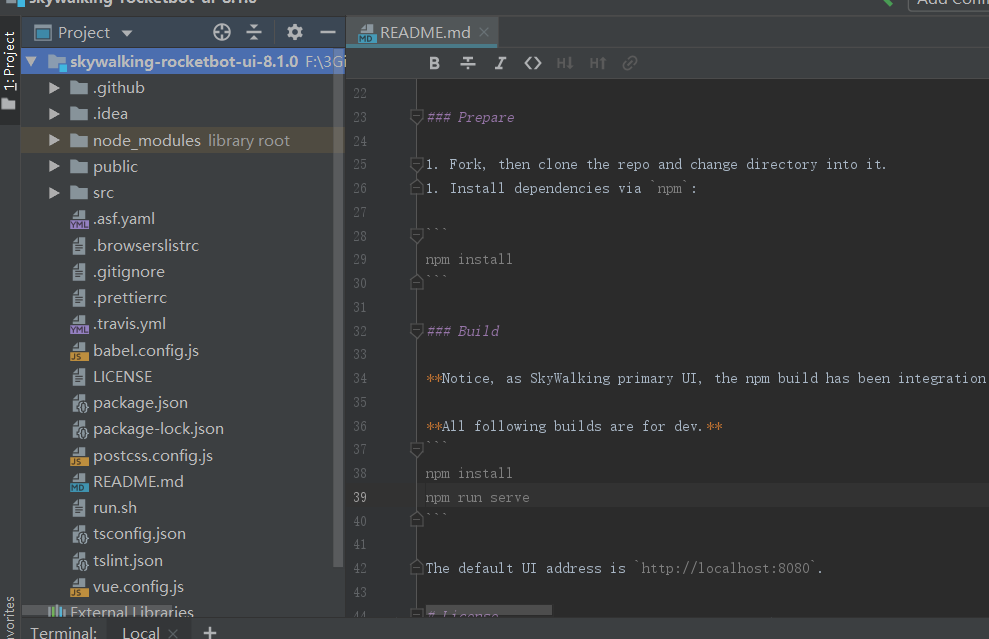Collapse the skywalking-rocketbot-ui-8.1.0 root node
Screen dimensions: 989x639
pos(32,62)
